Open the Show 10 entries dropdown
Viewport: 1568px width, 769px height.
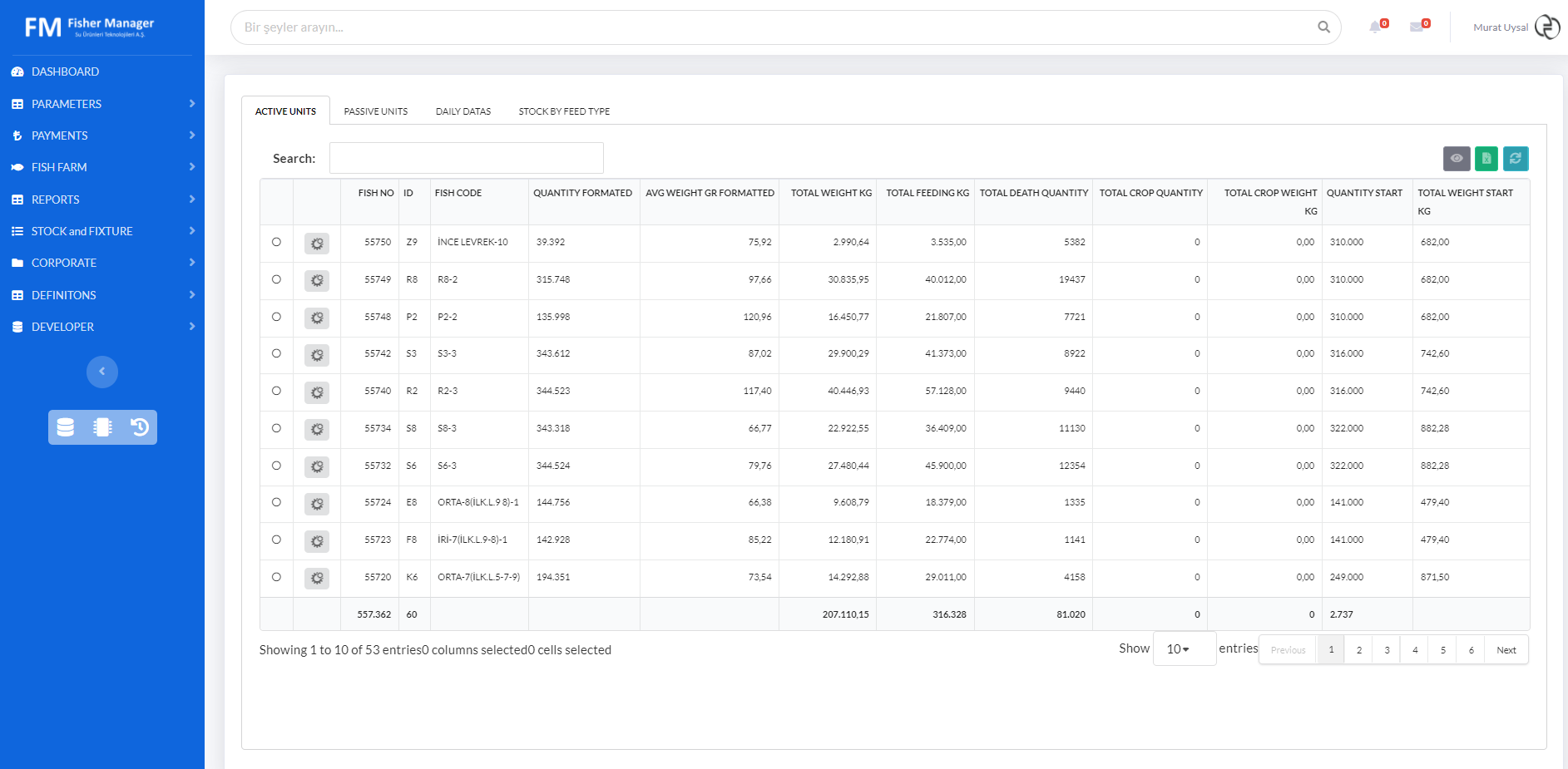click(1185, 648)
